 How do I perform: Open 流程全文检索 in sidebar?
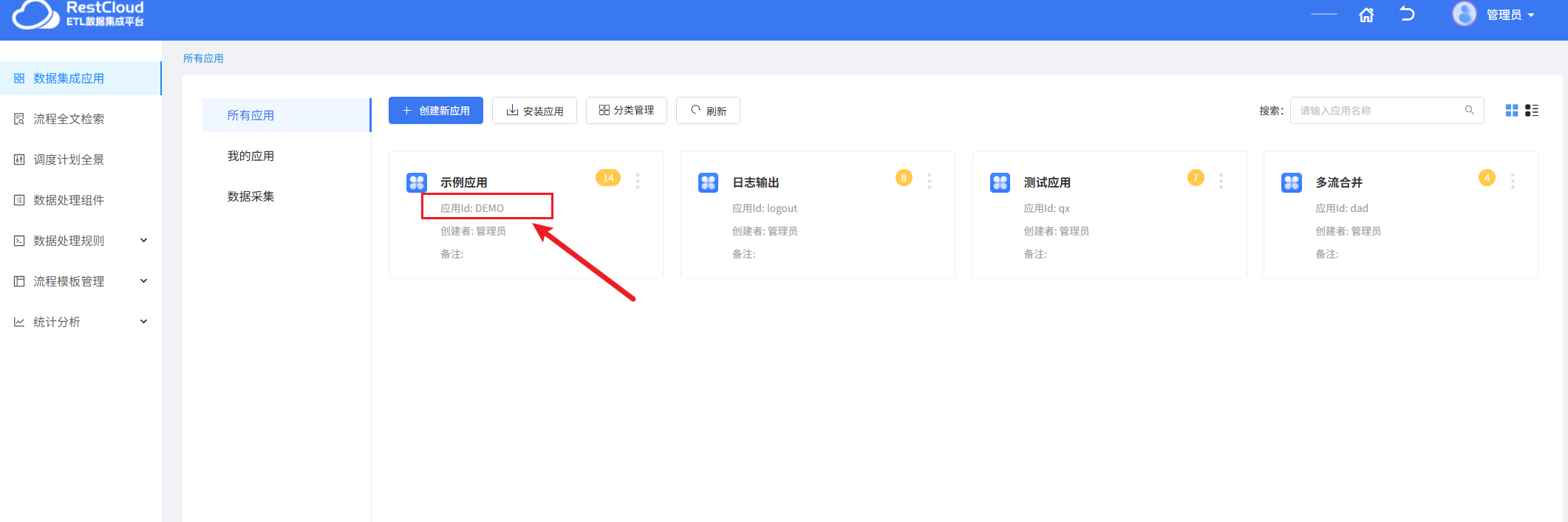[x=81, y=119]
